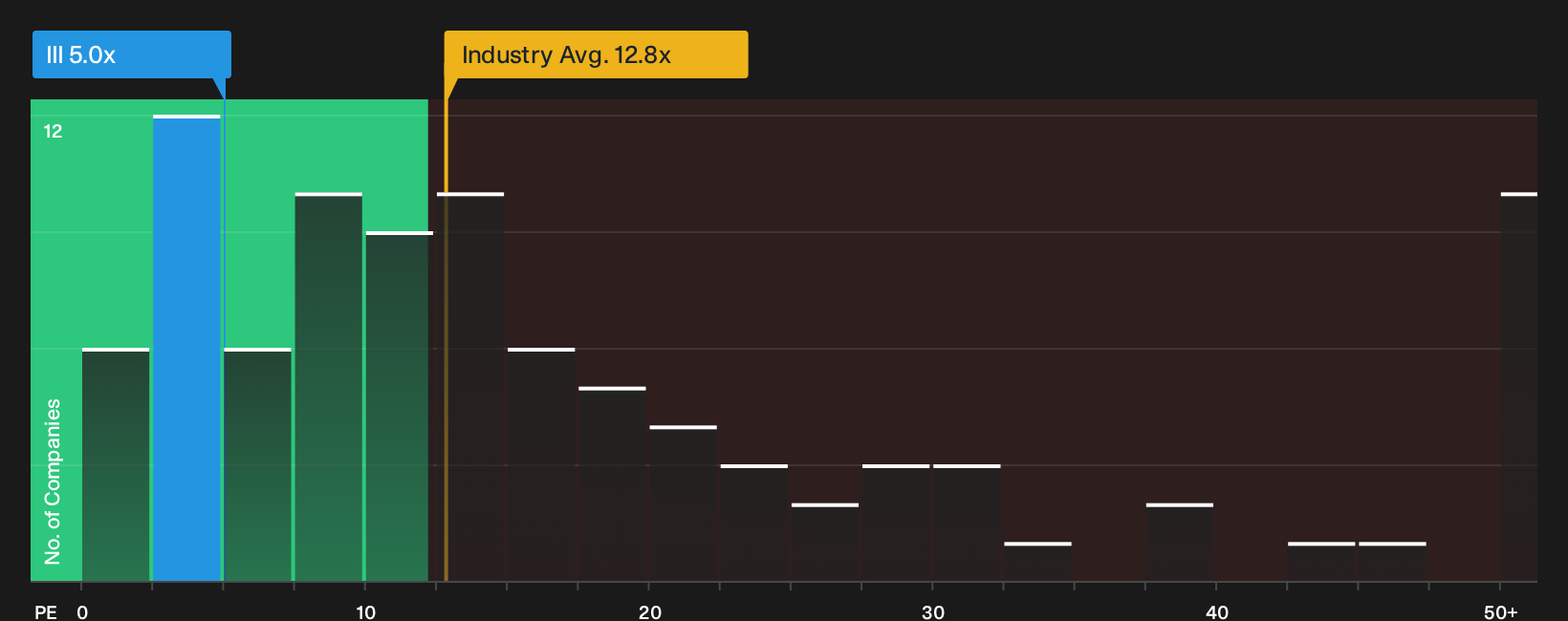
Task: Select the dark bar just left of PE 40
Action: tap(1180, 542)
